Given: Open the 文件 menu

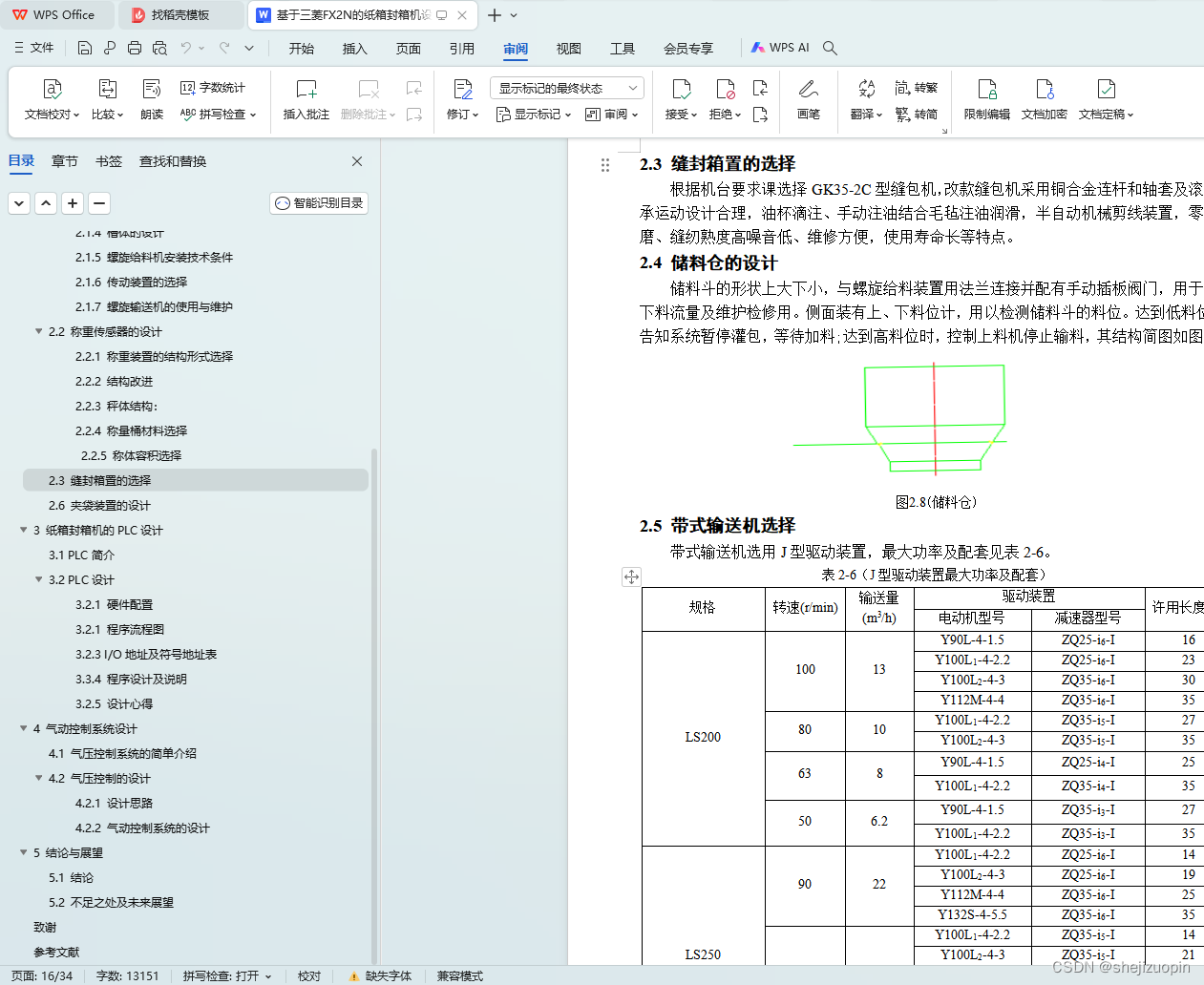Looking at the screenshot, I should pyautogui.click(x=34, y=48).
